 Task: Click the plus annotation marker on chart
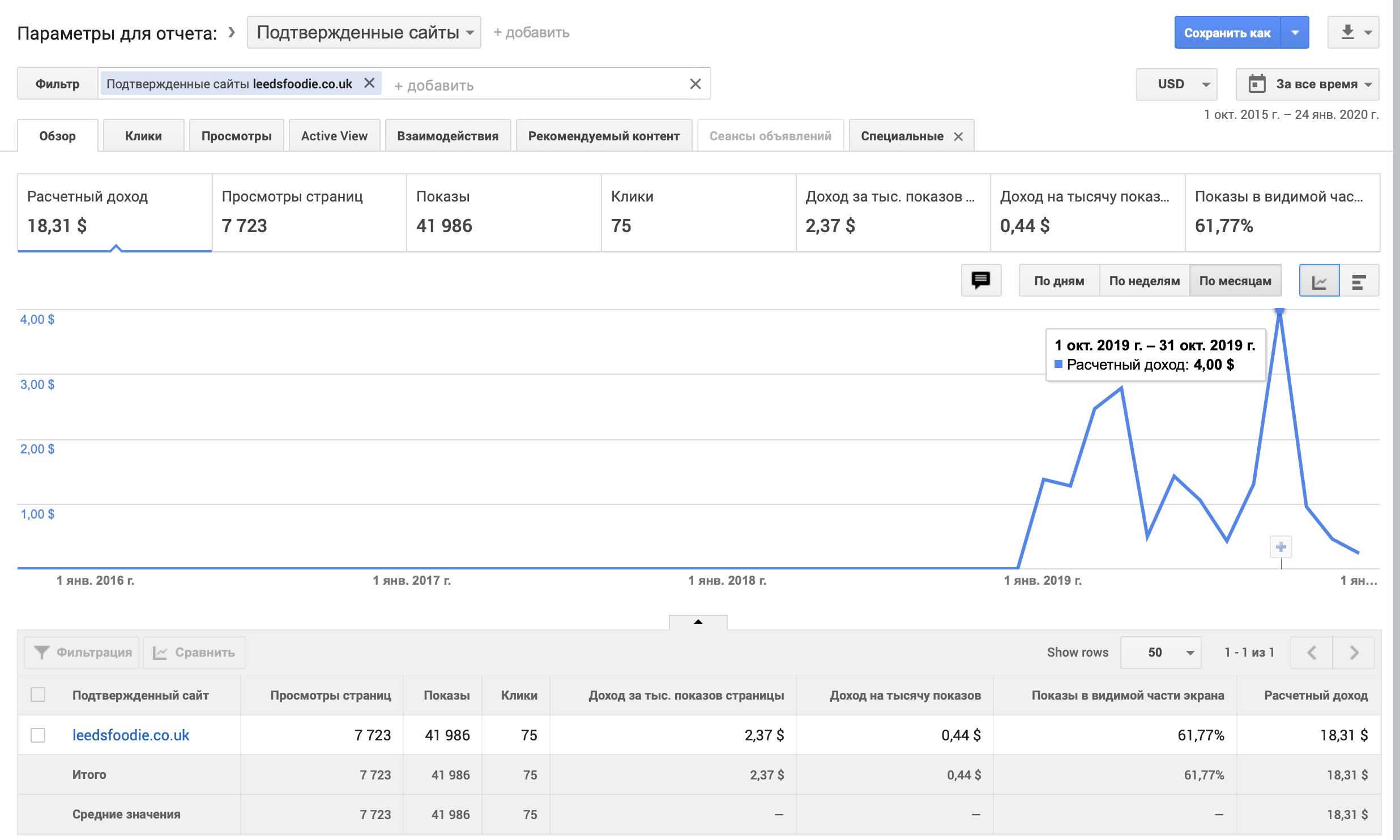[1281, 547]
